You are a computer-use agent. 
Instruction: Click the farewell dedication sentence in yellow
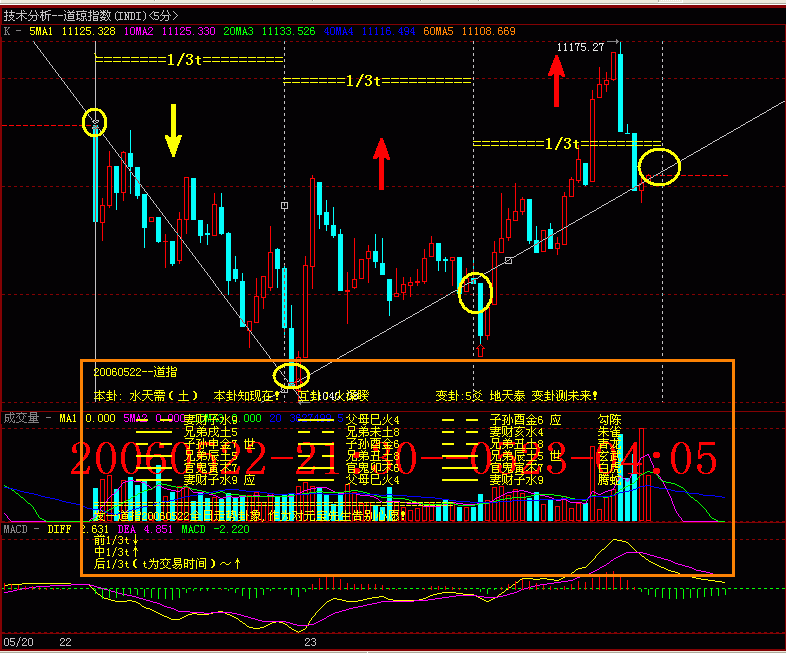pos(250,516)
